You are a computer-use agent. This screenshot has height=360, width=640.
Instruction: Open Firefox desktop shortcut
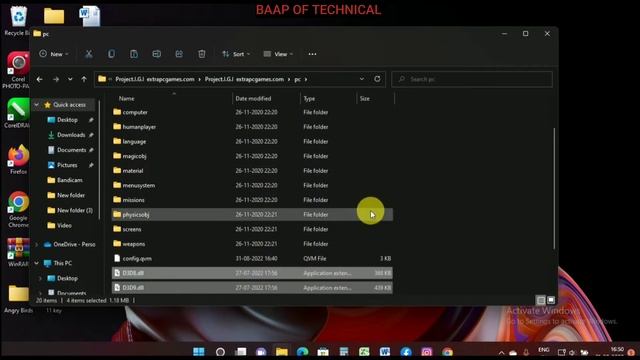click(18, 159)
